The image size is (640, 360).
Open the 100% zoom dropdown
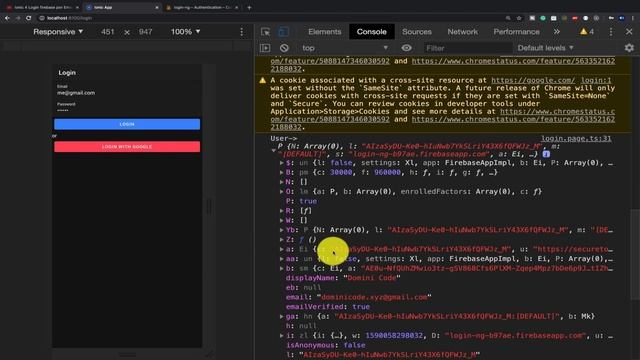186,32
